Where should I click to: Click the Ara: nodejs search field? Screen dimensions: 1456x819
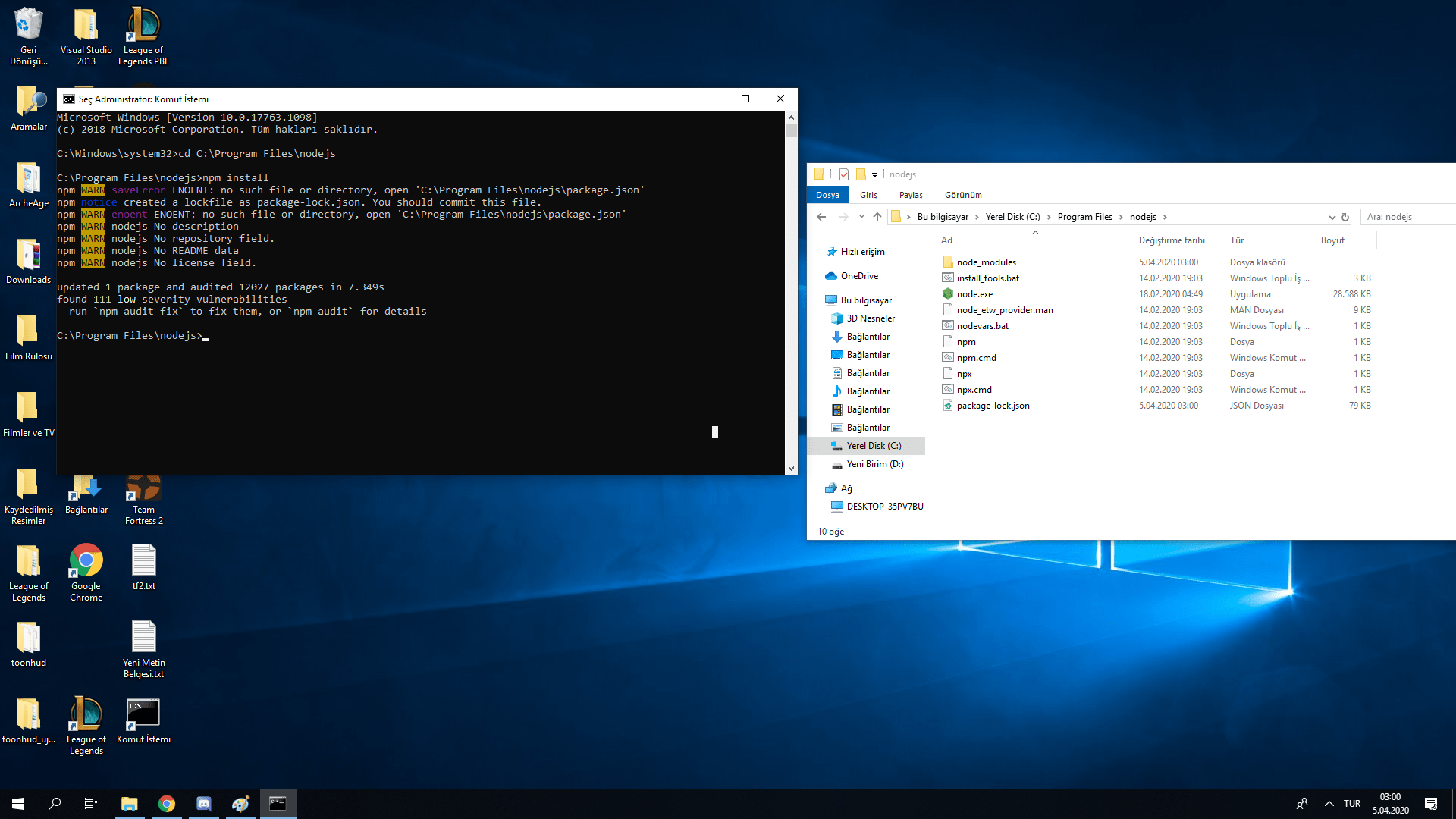tap(1407, 217)
